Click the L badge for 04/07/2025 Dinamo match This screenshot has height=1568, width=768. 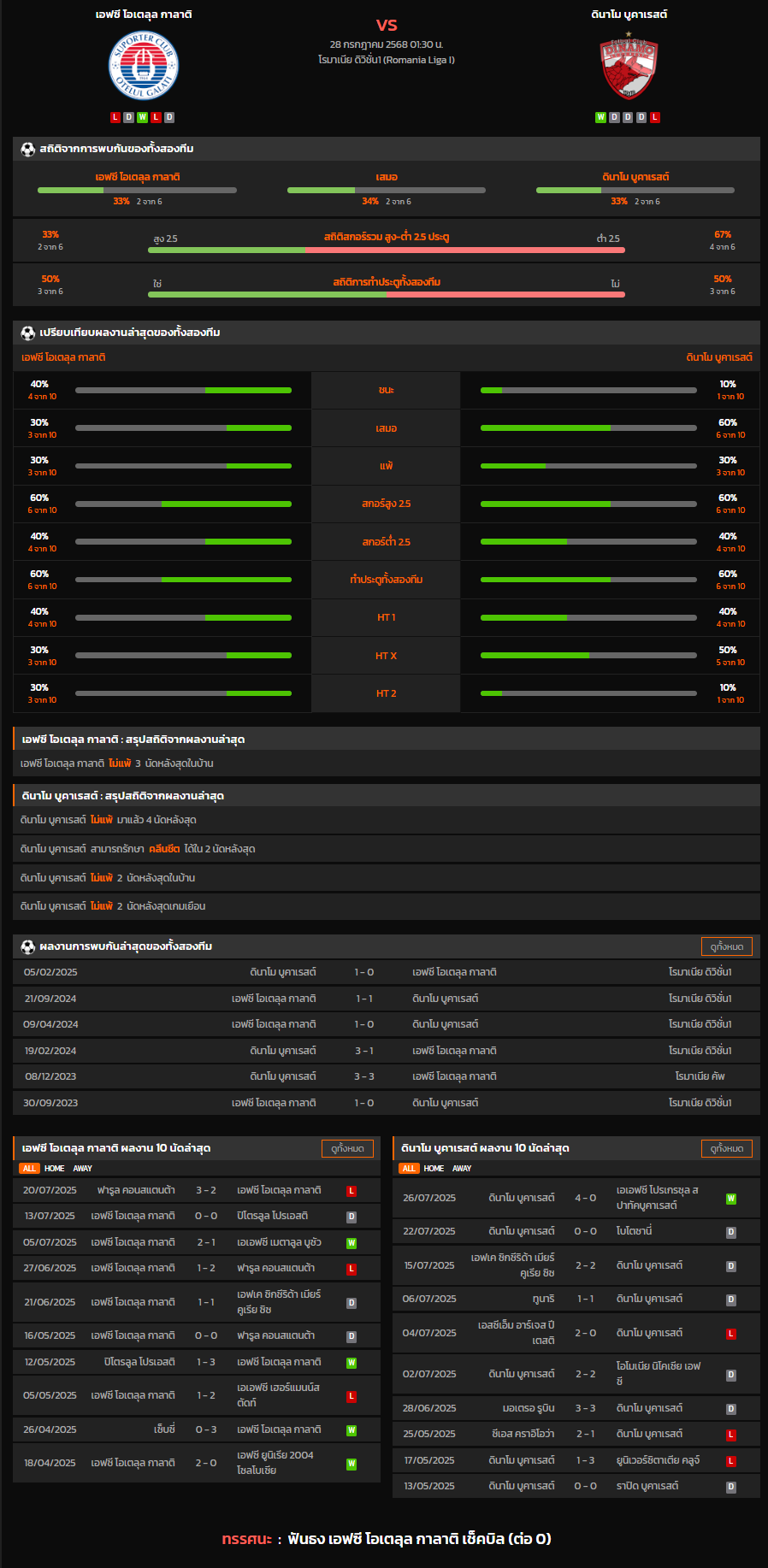point(731,1334)
